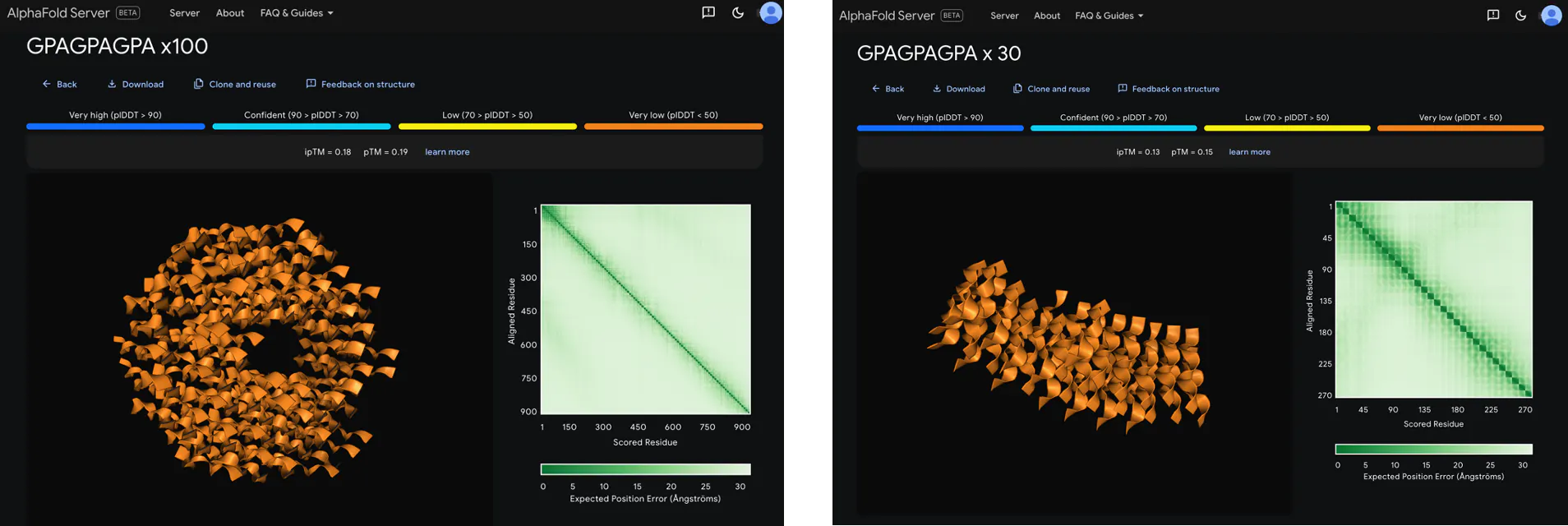Clone and reuse the x 30 job
Screen dimensions: 1568x526
[1051, 89]
